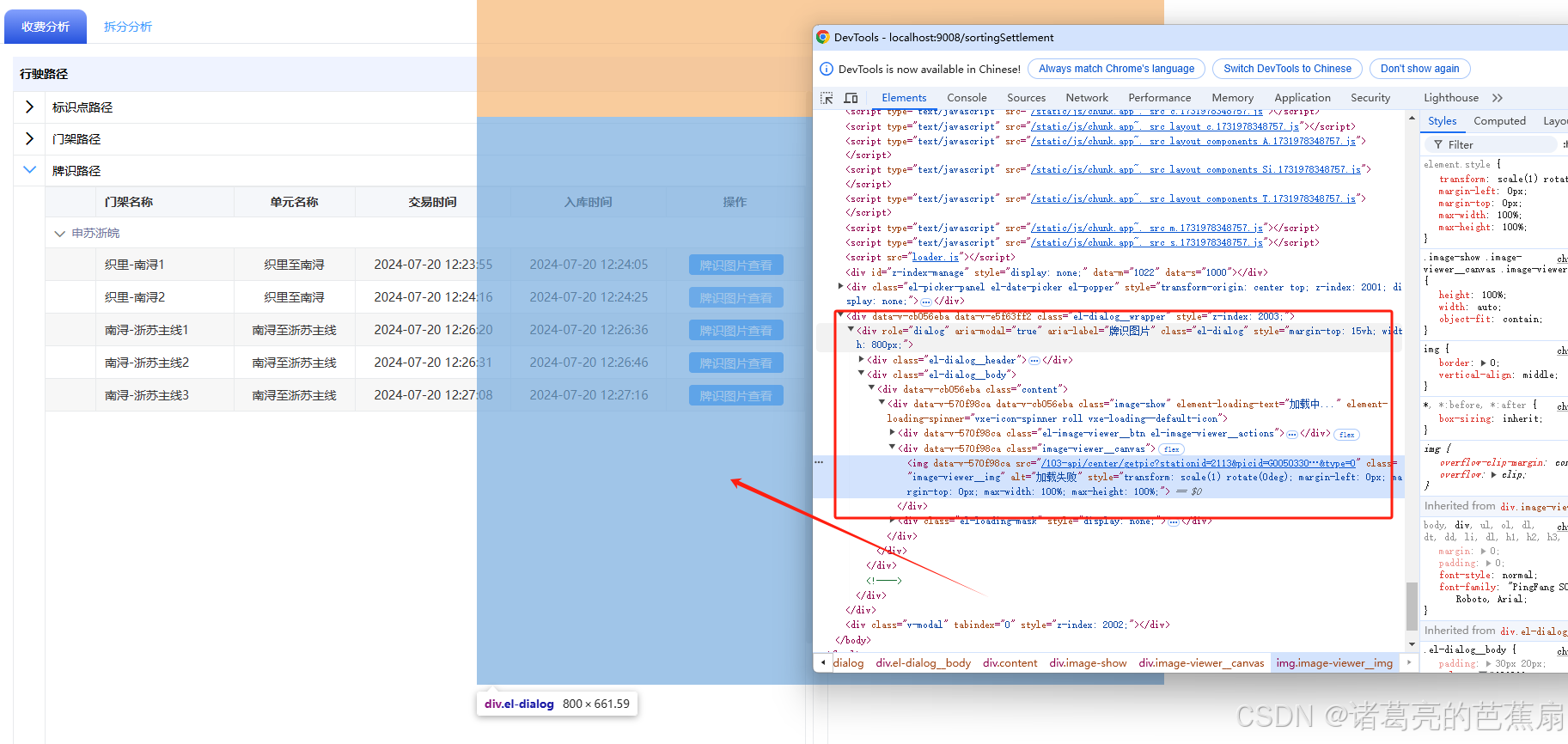Image resolution: width=1568 pixels, height=744 pixels.
Task: Collapse the 申苏浙皖 group row
Action: click(59, 234)
